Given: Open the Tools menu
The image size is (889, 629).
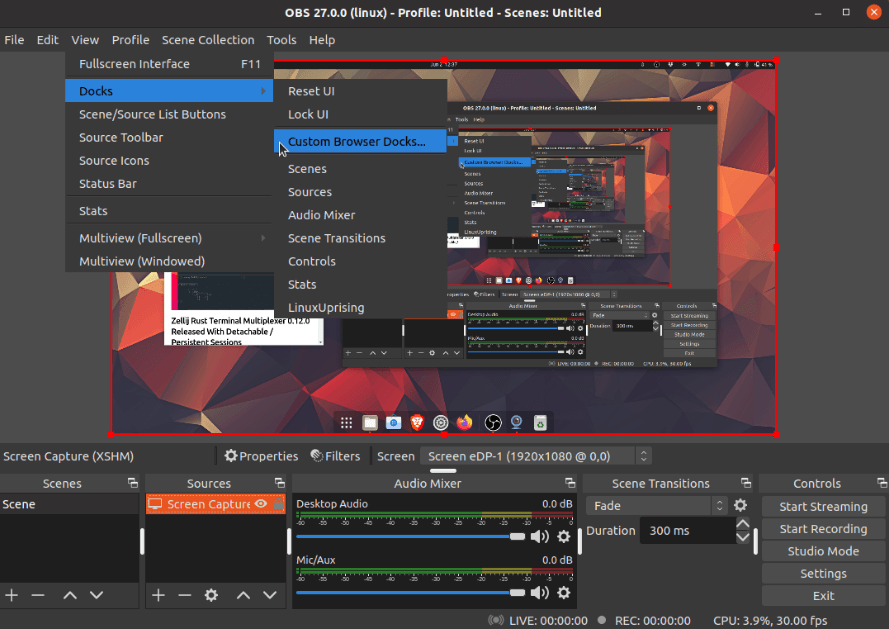Looking at the screenshot, I should point(282,40).
